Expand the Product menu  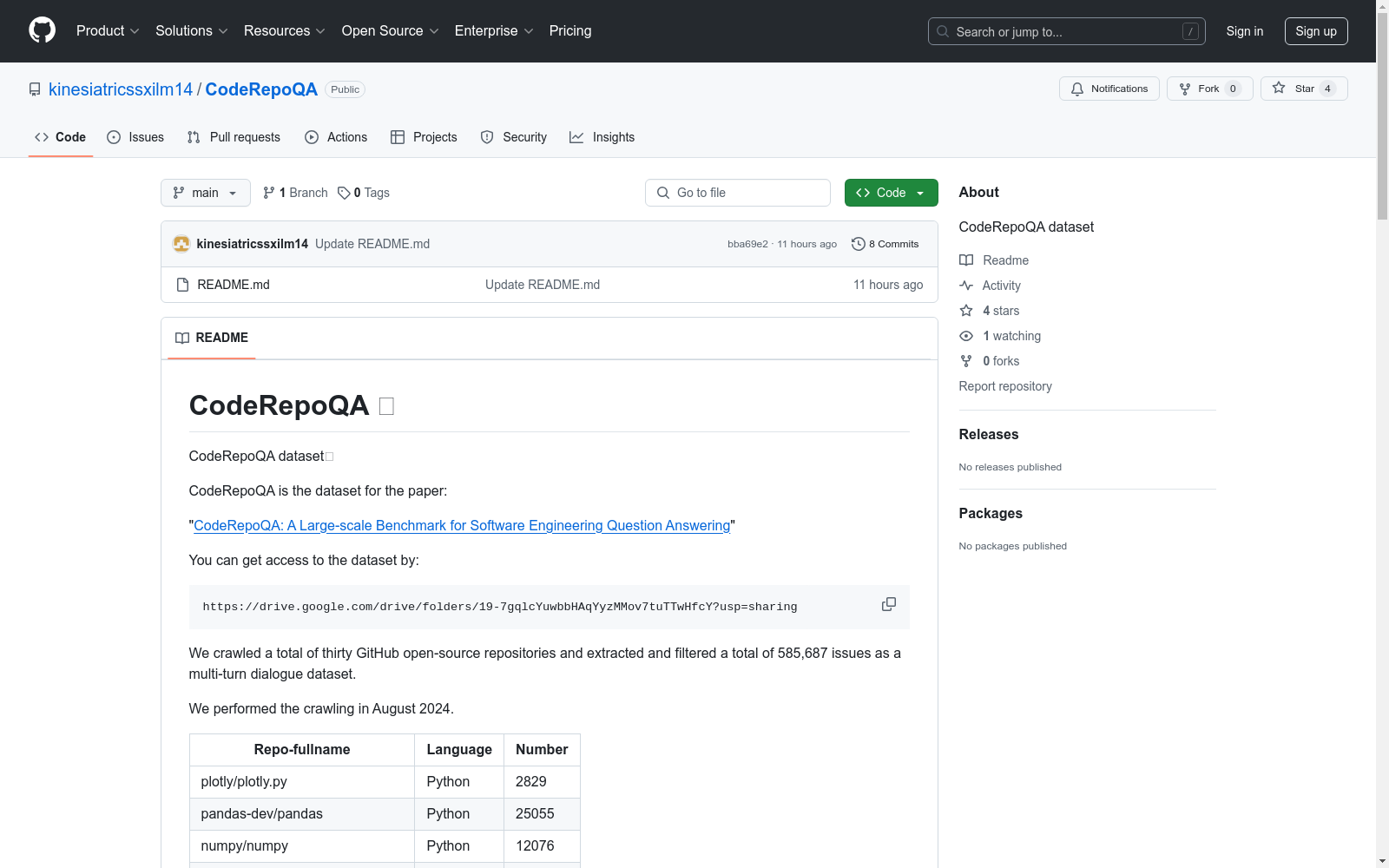click(108, 31)
